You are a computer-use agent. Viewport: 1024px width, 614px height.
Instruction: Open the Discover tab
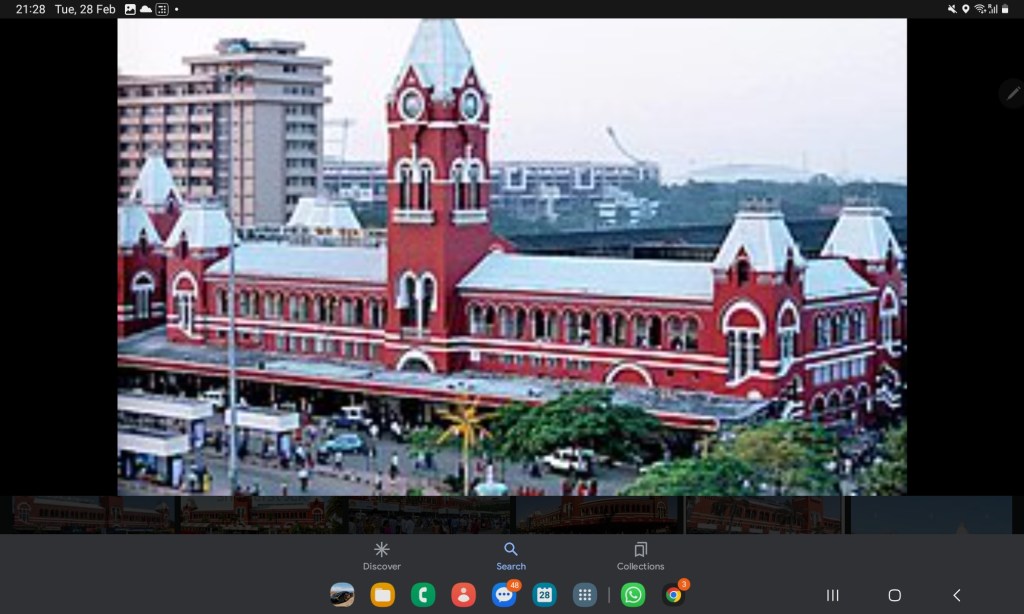pos(381,556)
